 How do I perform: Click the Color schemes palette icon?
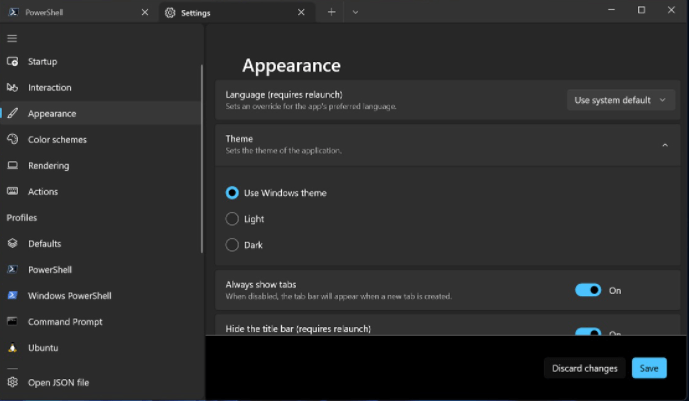12,139
